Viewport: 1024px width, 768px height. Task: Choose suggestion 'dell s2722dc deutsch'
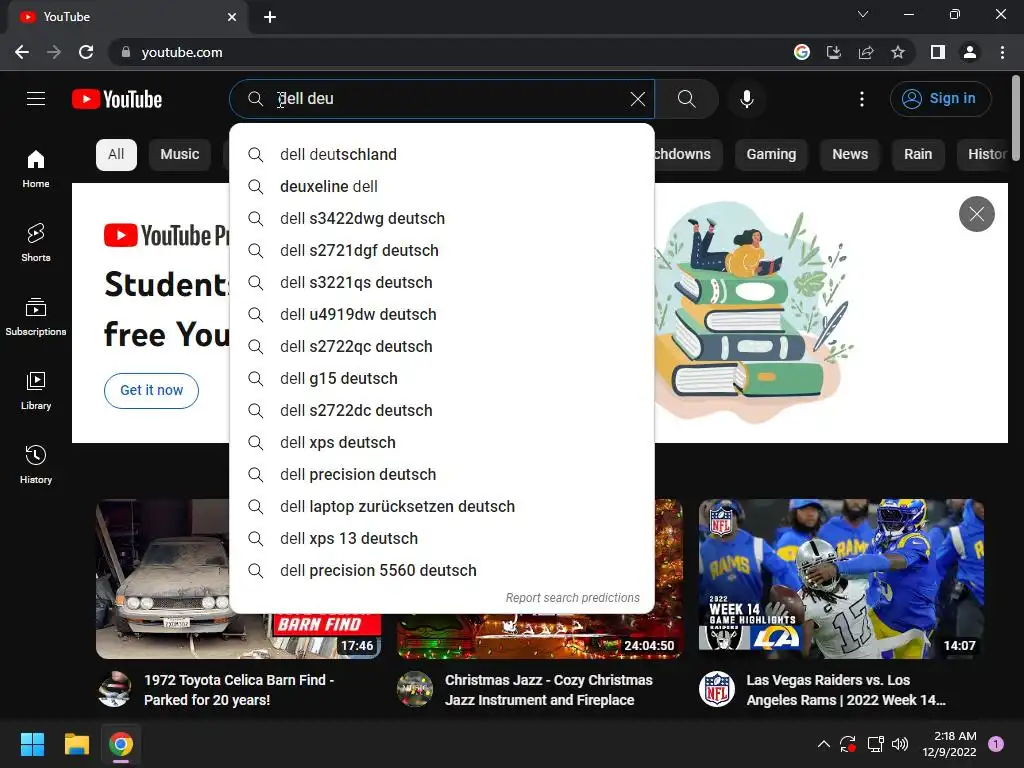[442, 411]
